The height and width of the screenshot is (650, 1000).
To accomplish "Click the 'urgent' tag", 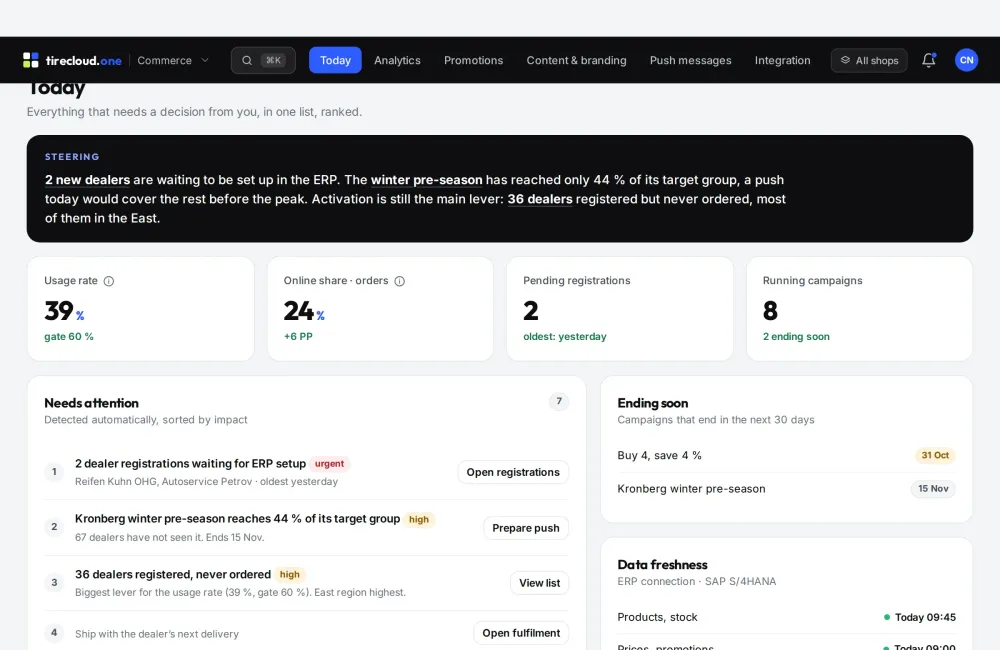I will point(330,464).
